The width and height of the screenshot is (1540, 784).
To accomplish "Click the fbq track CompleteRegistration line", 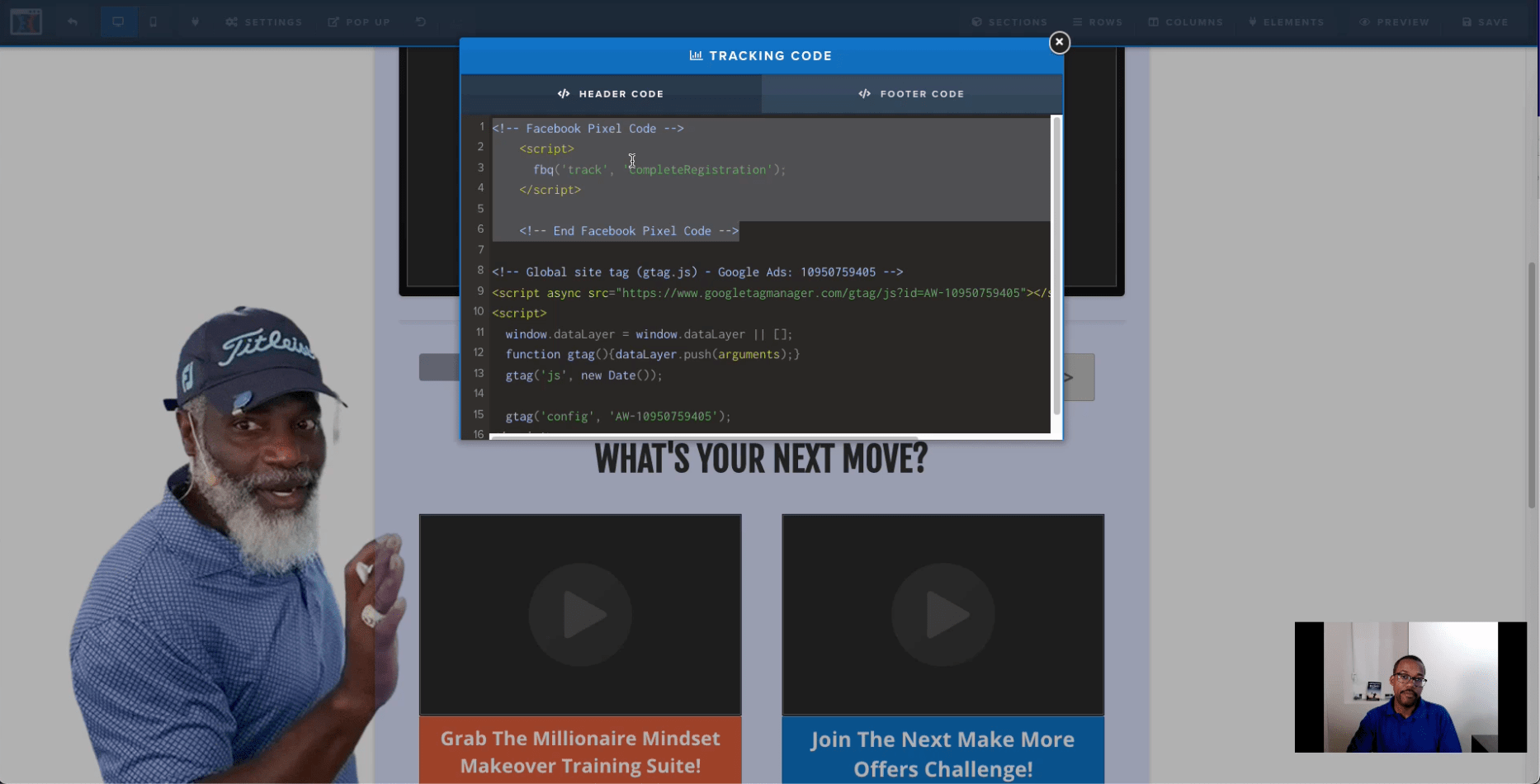I will [x=659, y=169].
